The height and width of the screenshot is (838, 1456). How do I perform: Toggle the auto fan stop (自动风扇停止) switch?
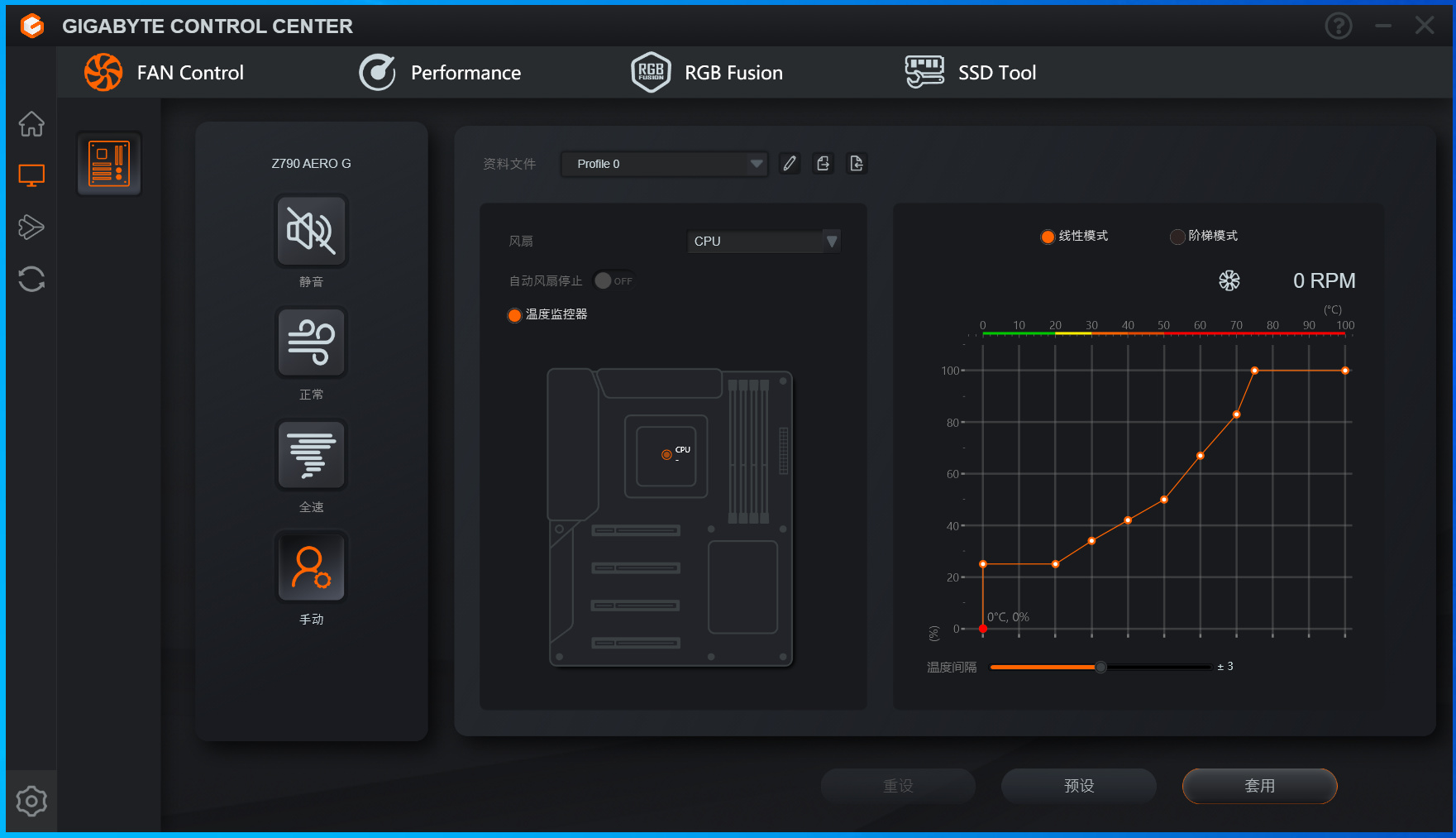point(613,280)
